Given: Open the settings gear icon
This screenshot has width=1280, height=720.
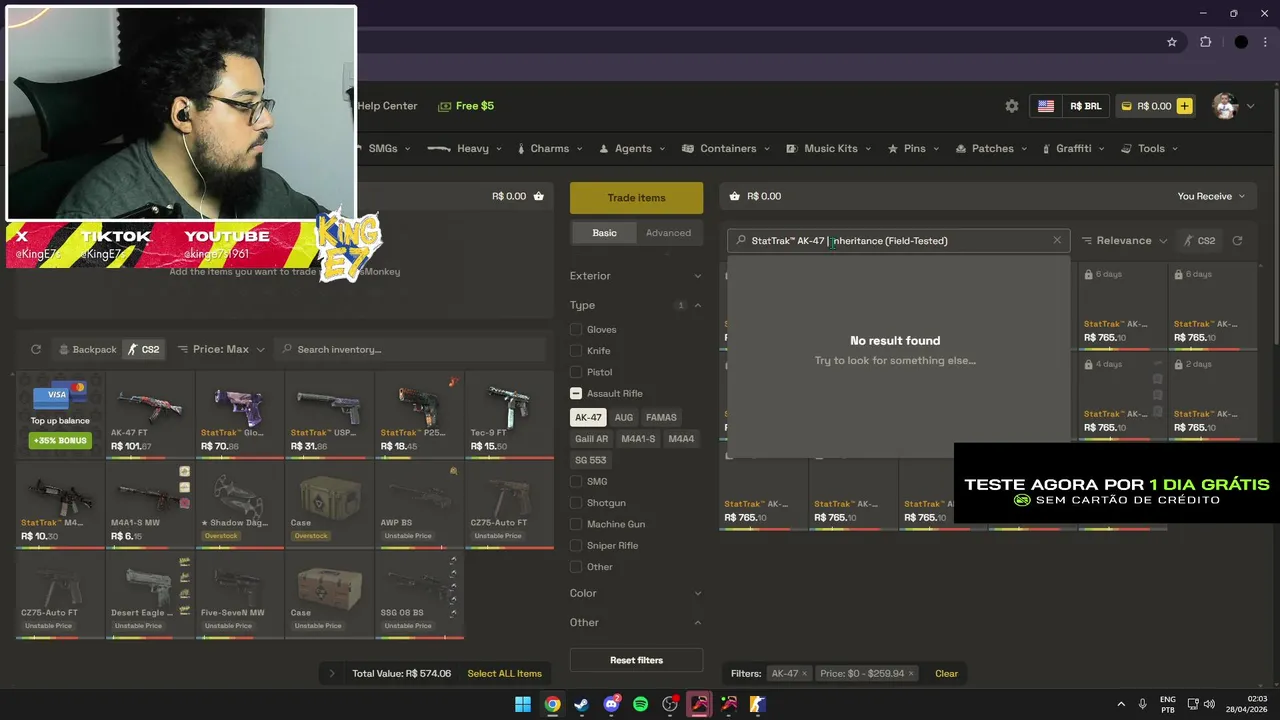Looking at the screenshot, I should coord(1012,106).
